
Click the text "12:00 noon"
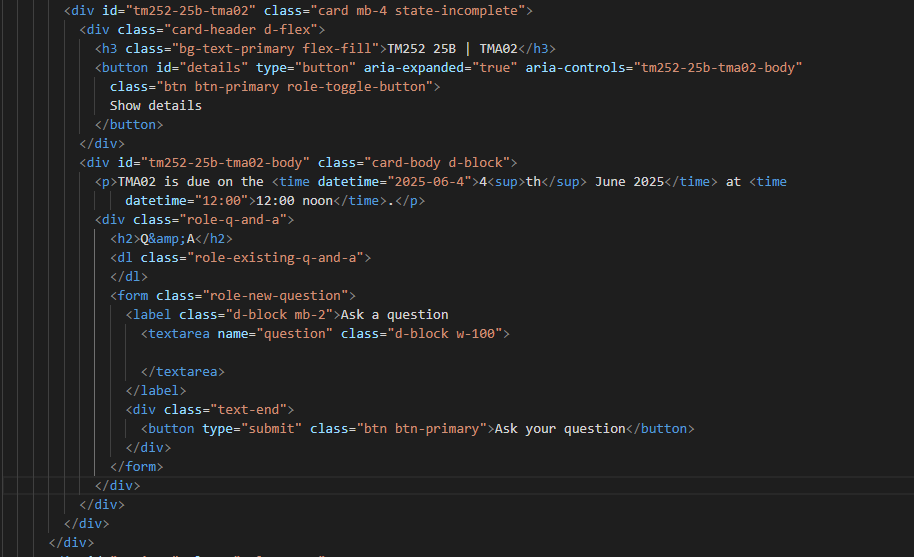[x=294, y=201]
